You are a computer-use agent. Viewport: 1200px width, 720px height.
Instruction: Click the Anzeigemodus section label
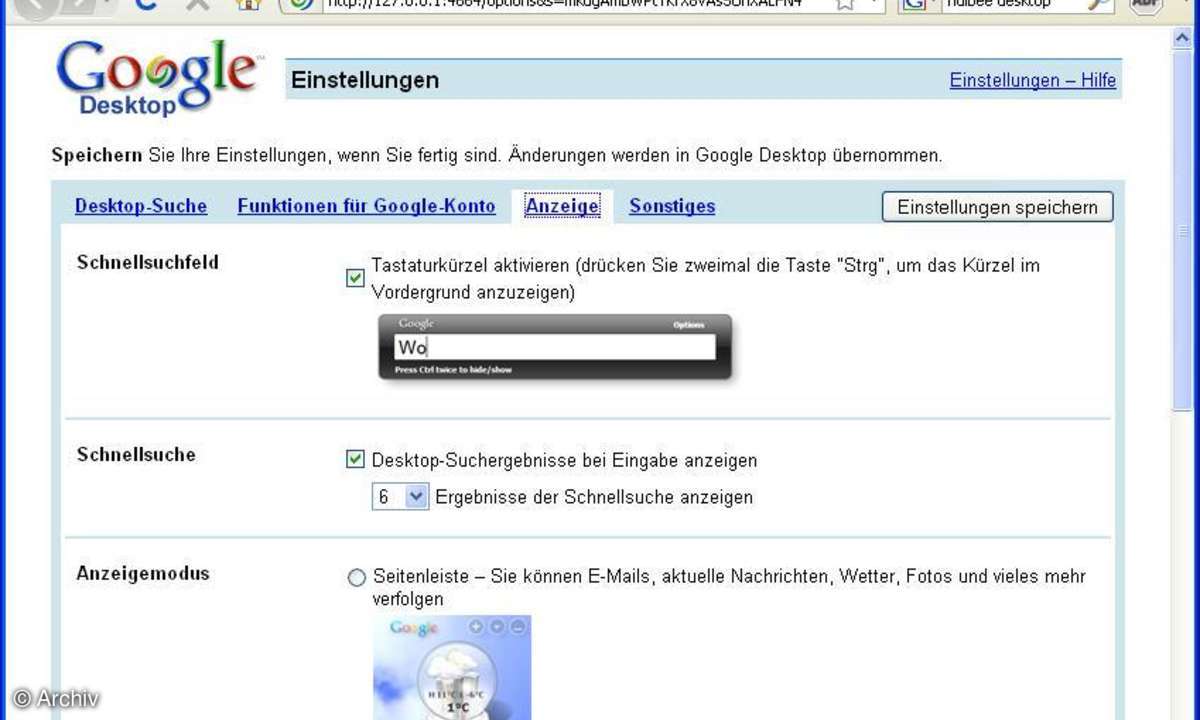(x=143, y=574)
